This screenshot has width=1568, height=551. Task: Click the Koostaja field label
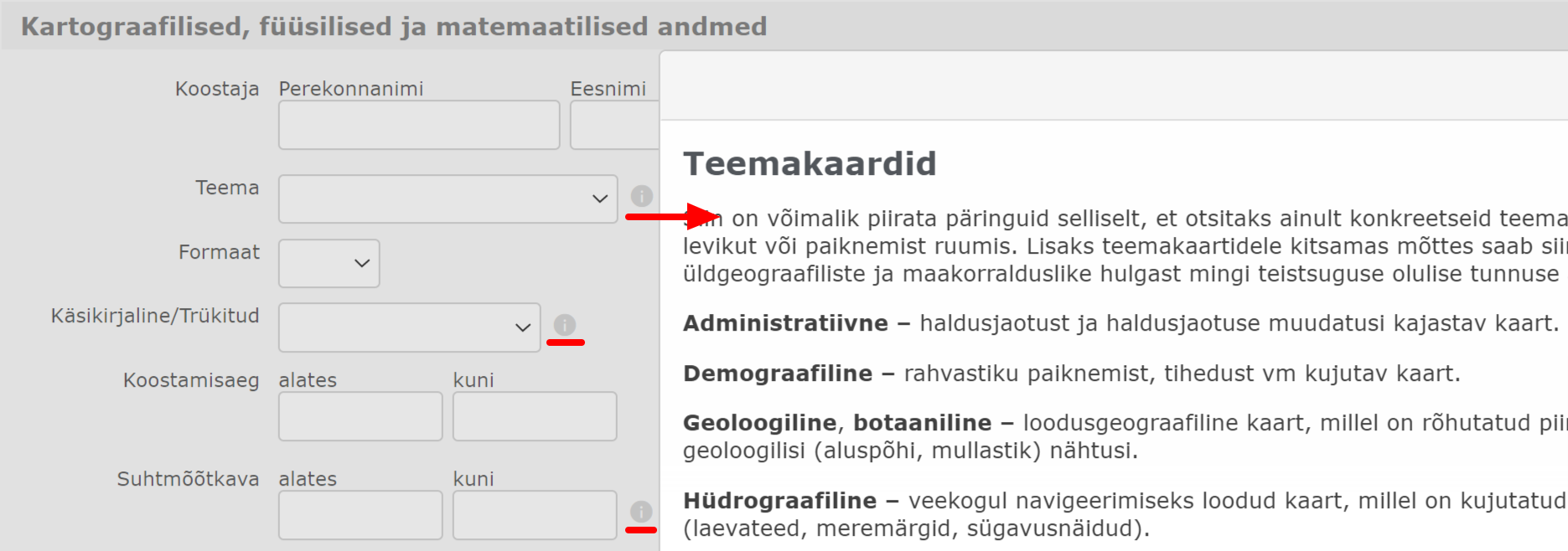tap(217, 89)
